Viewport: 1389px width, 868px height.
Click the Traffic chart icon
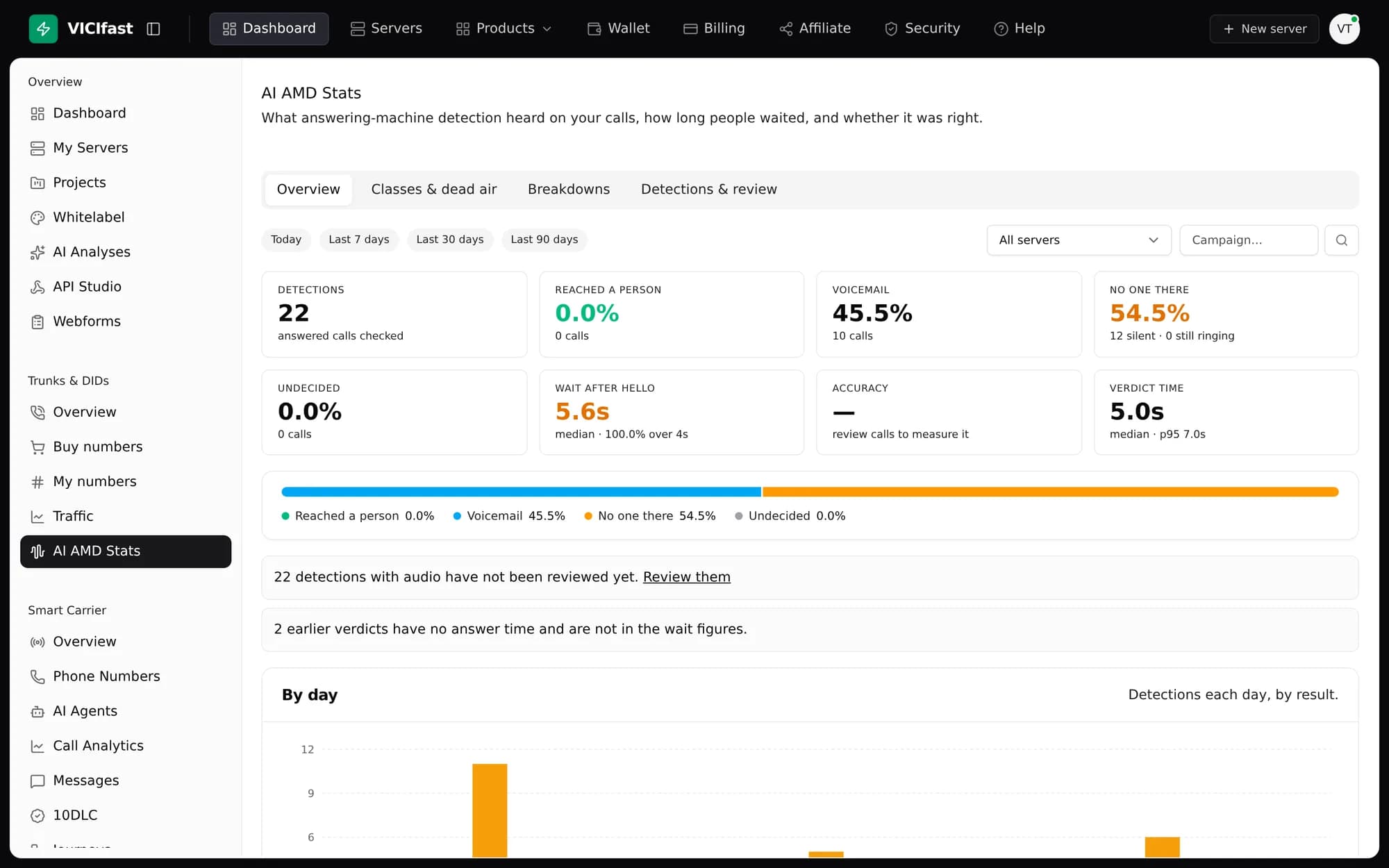tap(38, 517)
